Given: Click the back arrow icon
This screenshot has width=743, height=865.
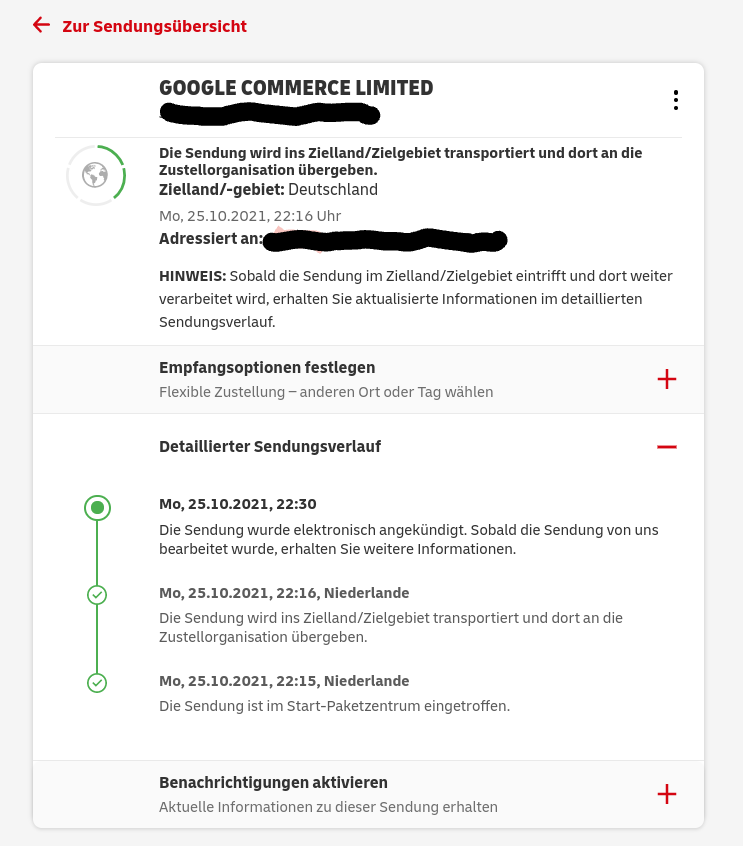Looking at the screenshot, I should pos(41,25).
